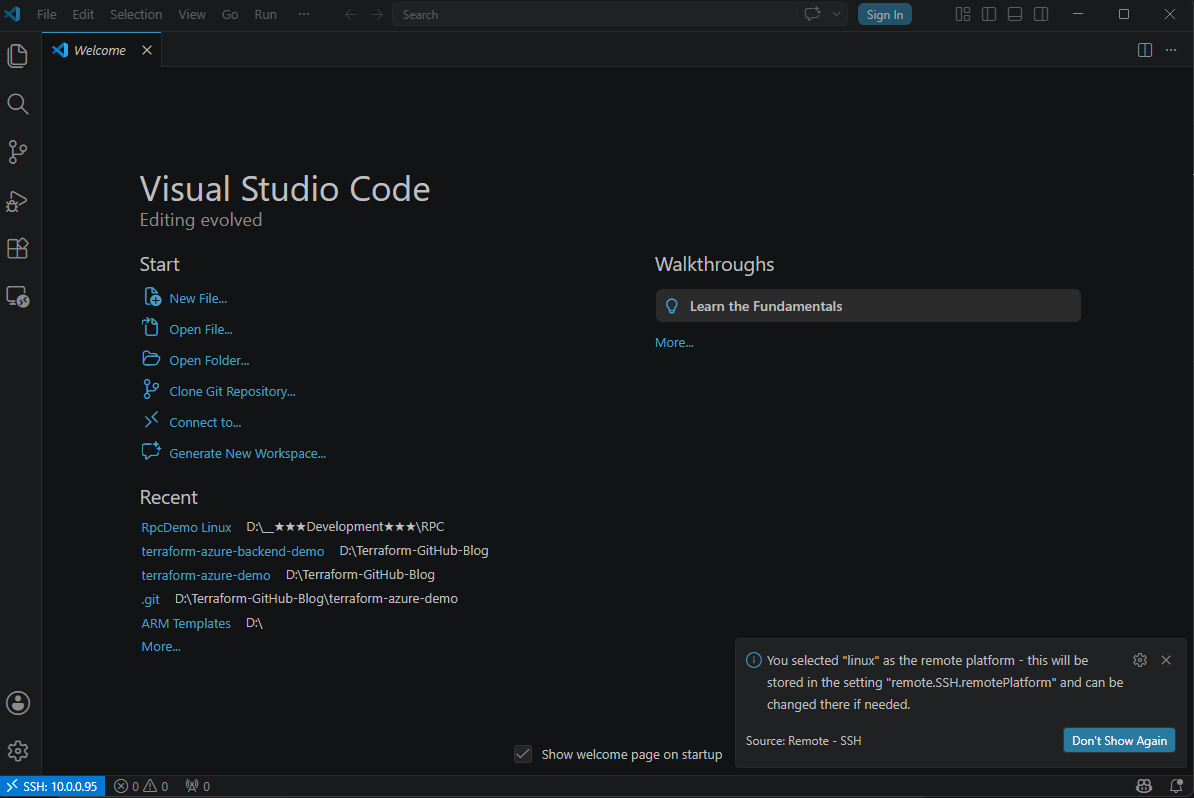This screenshot has height=798, width=1194.
Task: Click Don't Show Again button
Action: 1119,740
